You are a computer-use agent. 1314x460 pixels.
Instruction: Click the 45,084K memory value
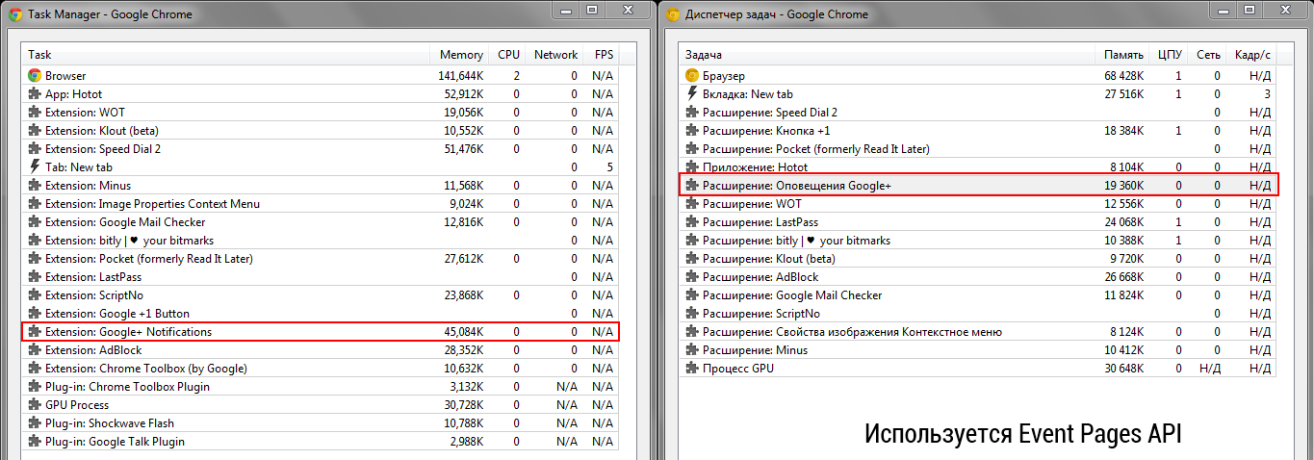point(464,332)
